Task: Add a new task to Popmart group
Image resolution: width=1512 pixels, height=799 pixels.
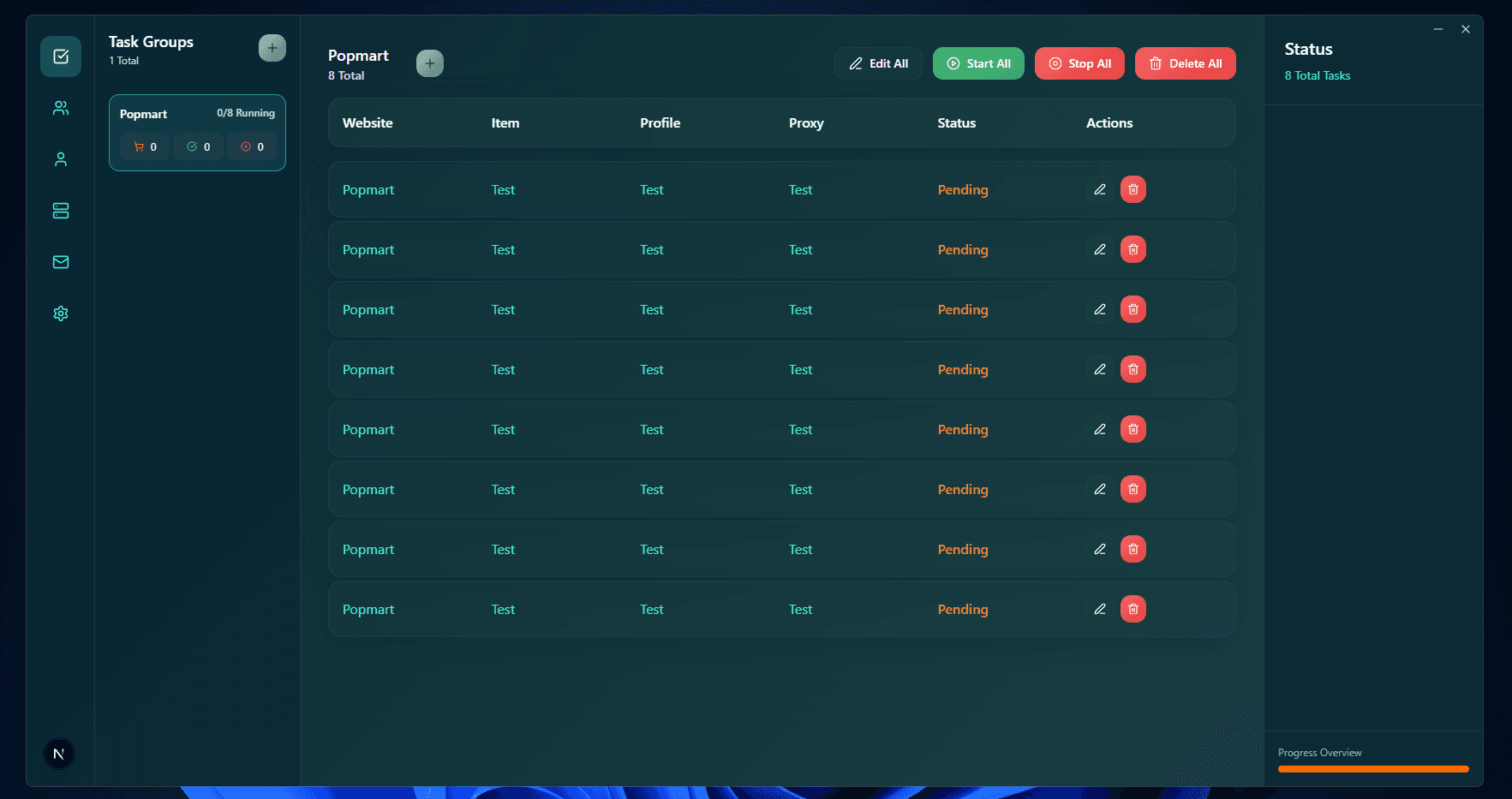Action: pyautogui.click(x=430, y=63)
